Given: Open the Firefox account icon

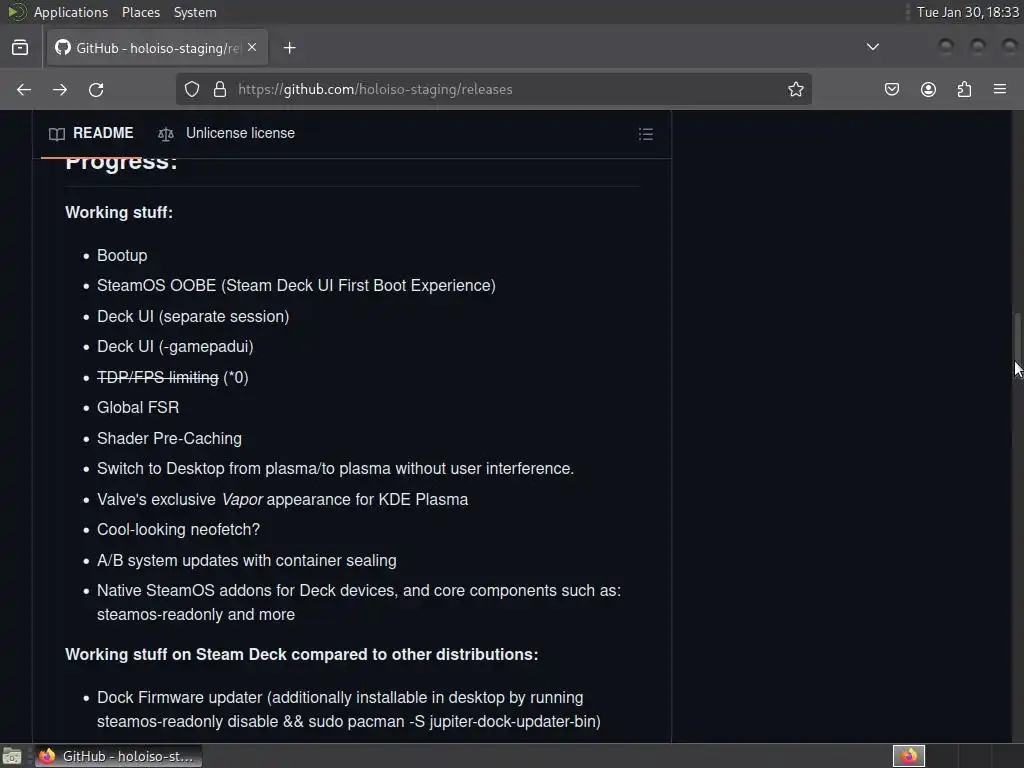Looking at the screenshot, I should pos(928,89).
